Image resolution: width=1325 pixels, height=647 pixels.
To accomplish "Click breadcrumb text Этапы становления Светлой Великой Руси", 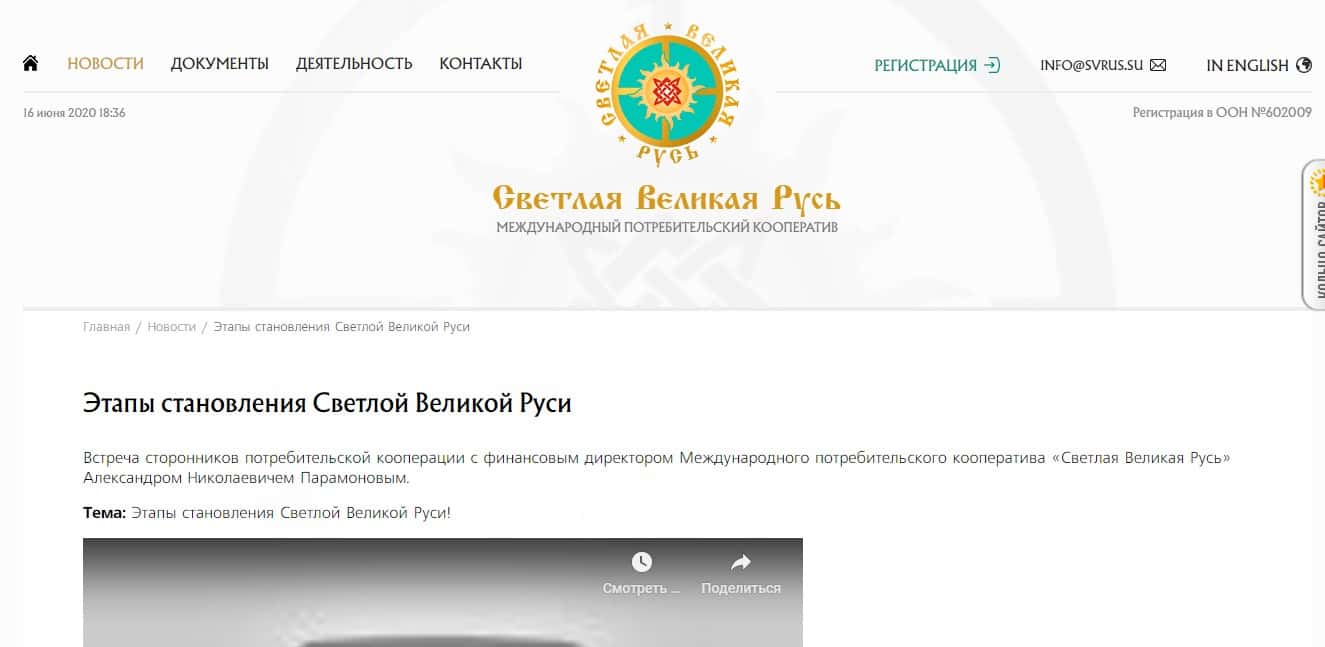I will 341,327.
